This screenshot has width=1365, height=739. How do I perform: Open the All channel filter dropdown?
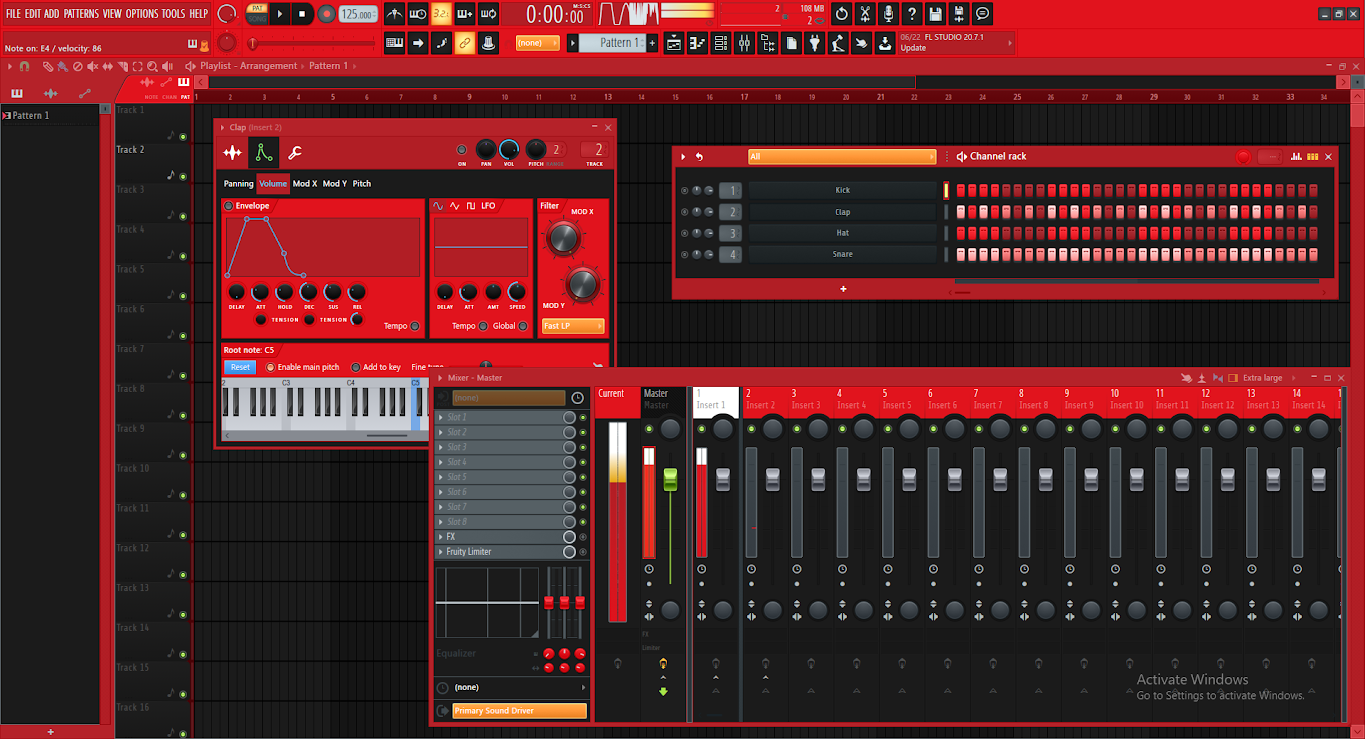click(840, 156)
